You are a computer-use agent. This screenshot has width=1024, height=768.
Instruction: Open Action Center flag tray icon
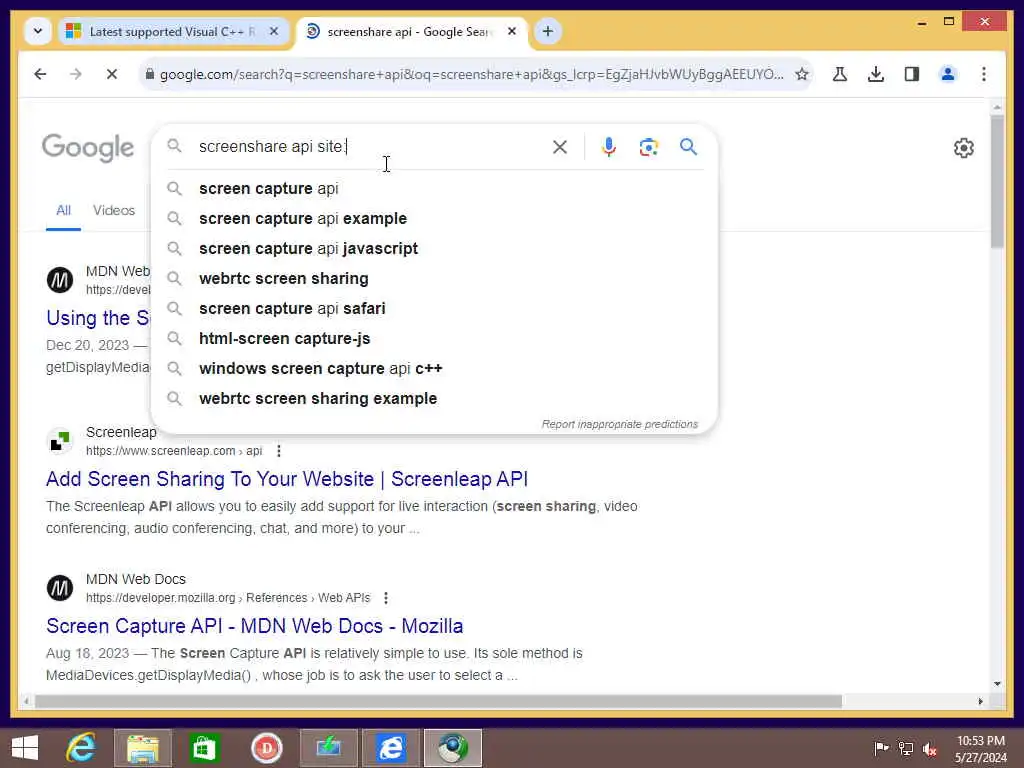click(x=881, y=748)
